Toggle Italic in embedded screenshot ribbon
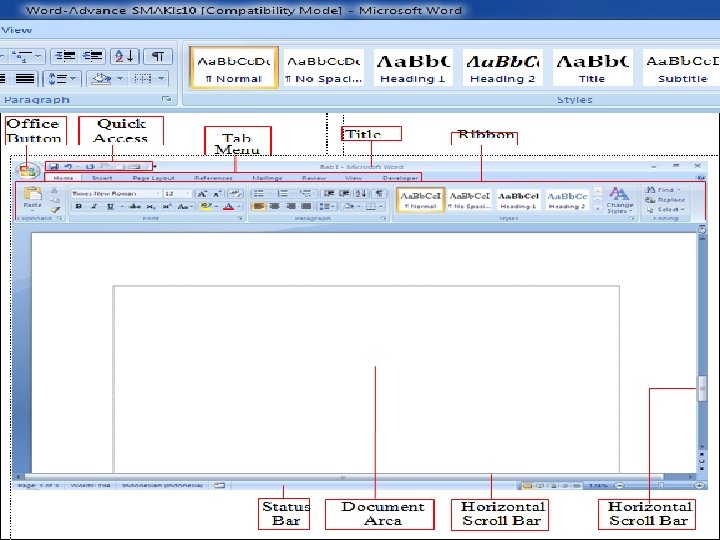The width and height of the screenshot is (720, 540). (94, 207)
